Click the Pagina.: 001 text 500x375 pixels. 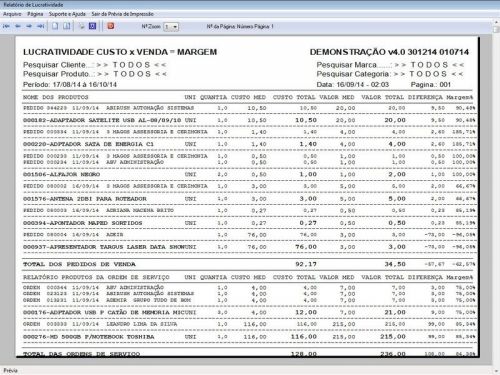tap(431, 84)
